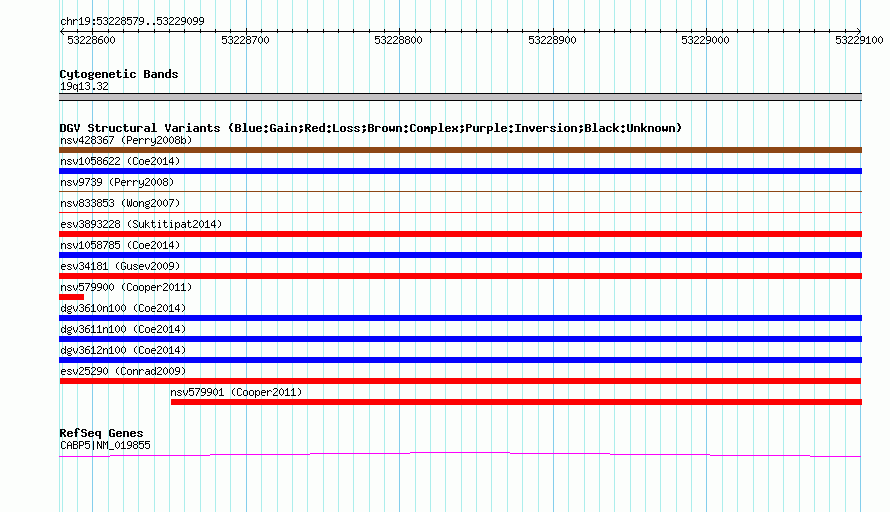This screenshot has width=890, height=512.
Task: Click dgv3611n100 (Coe2014) variant label
Action: pos(123,329)
